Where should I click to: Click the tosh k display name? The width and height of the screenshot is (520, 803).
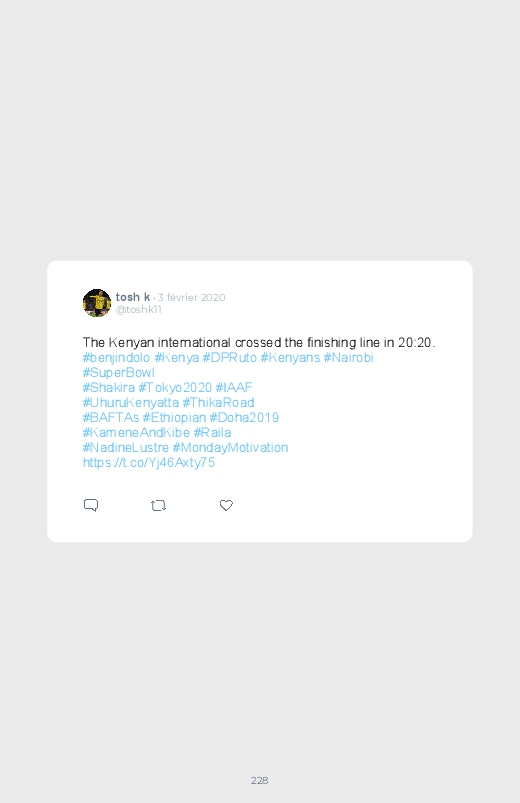[133, 297]
